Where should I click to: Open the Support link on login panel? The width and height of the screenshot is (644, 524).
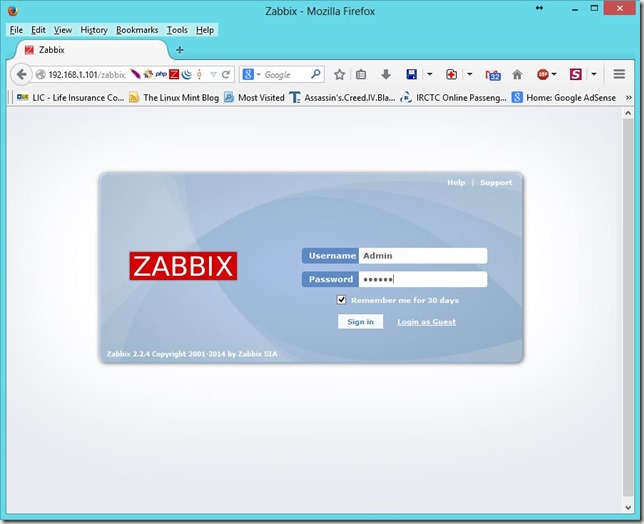tap(496, 182)
